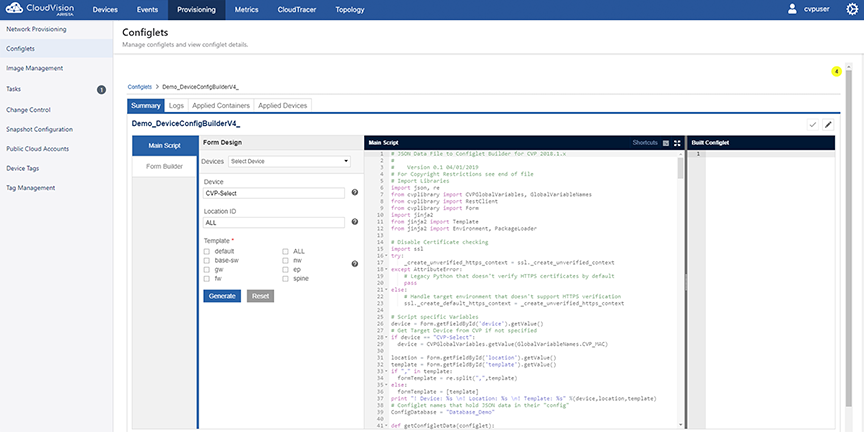
Task: Click inside the Built Configlet output area
Action: coord(770,289)
